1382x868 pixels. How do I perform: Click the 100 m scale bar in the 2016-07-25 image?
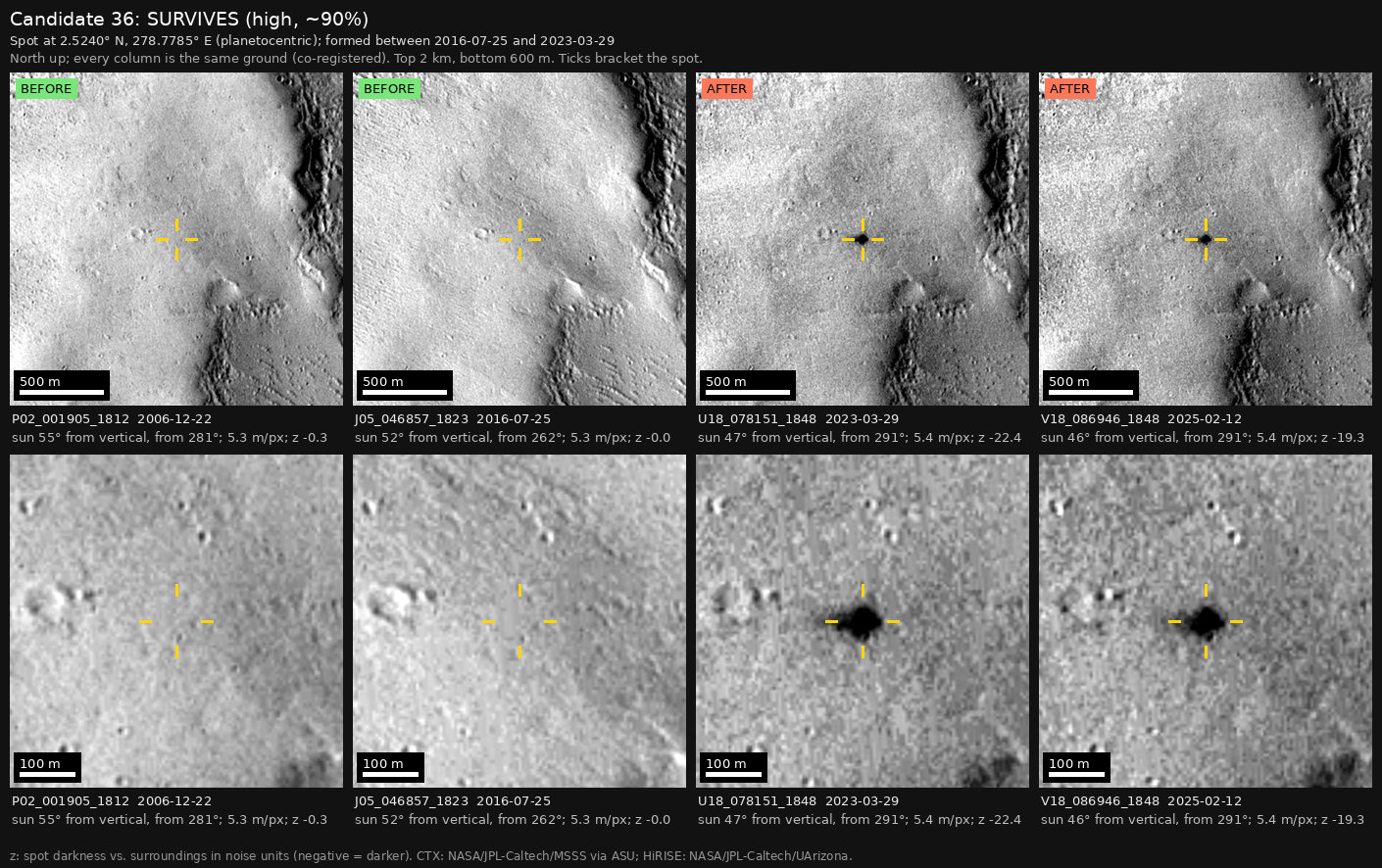pyautogui.click(x=390, y=767)
